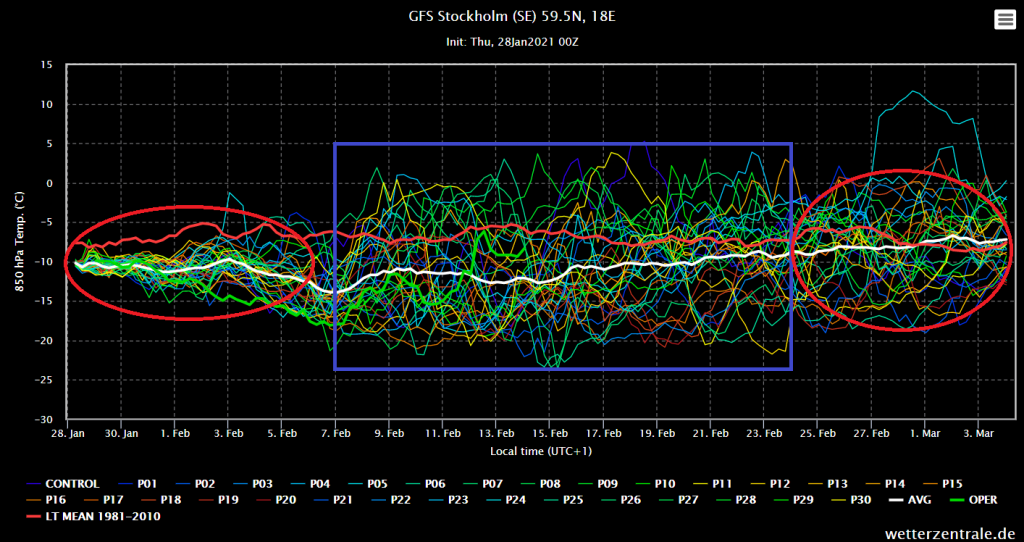Toggle the P02 ensemble member legend entry
Screen dimensions: 1024x542
(195, 484)
